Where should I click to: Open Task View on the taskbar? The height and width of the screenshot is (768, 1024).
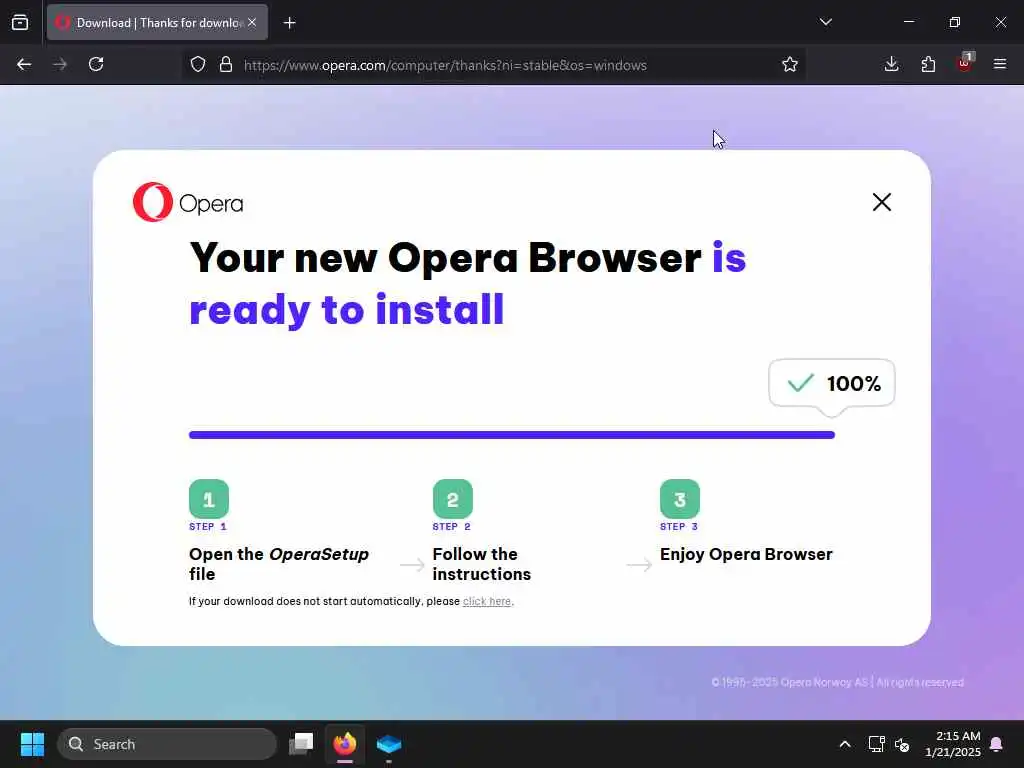[301, 744]
